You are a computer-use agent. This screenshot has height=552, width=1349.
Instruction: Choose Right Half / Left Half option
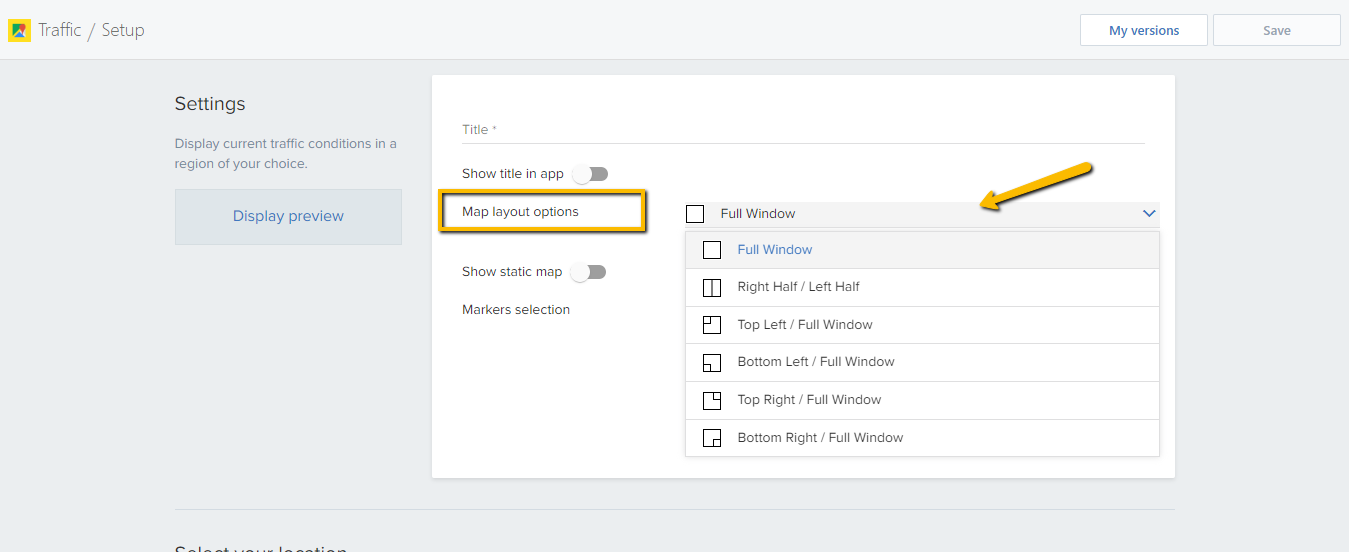(x=798, y=287)
